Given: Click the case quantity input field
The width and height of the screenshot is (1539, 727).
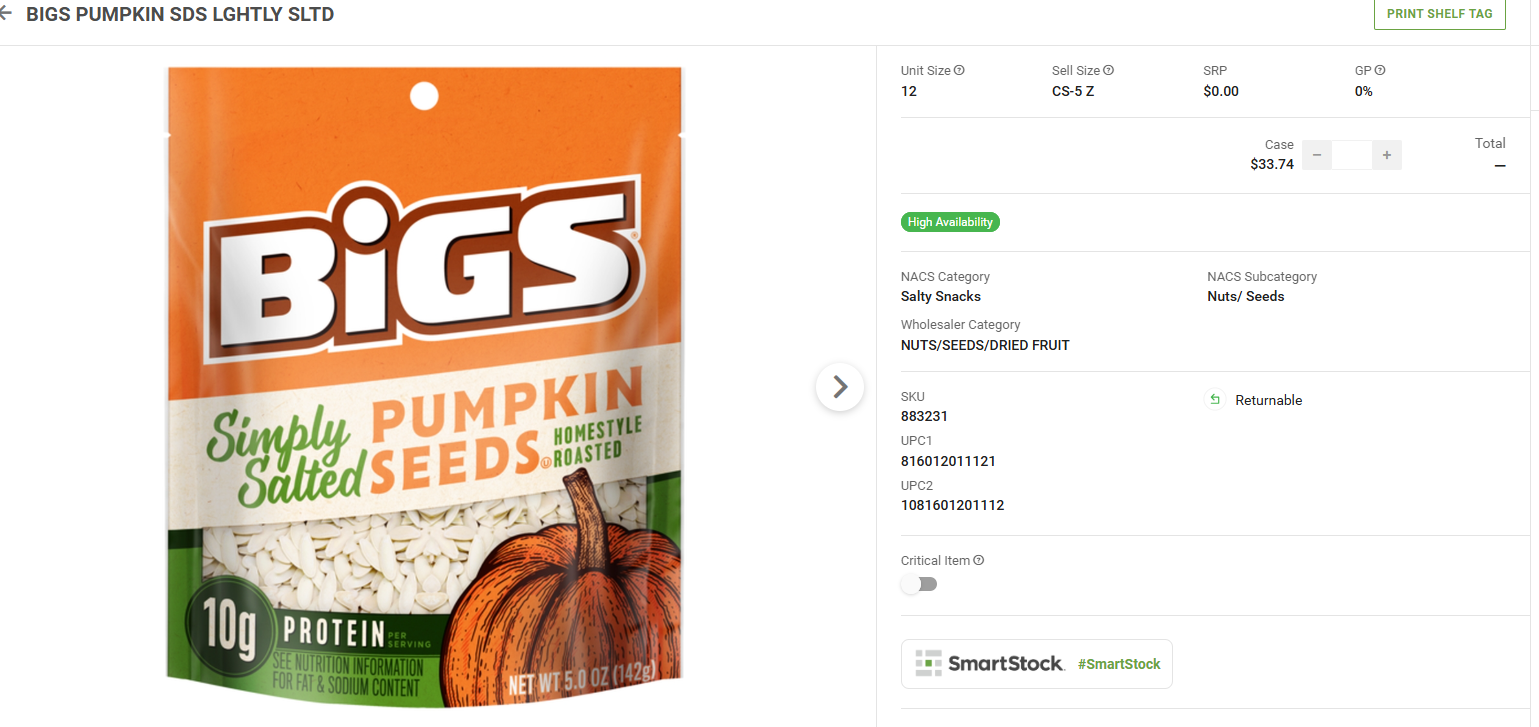Looking at the screenshot, I should (1352, 155).
